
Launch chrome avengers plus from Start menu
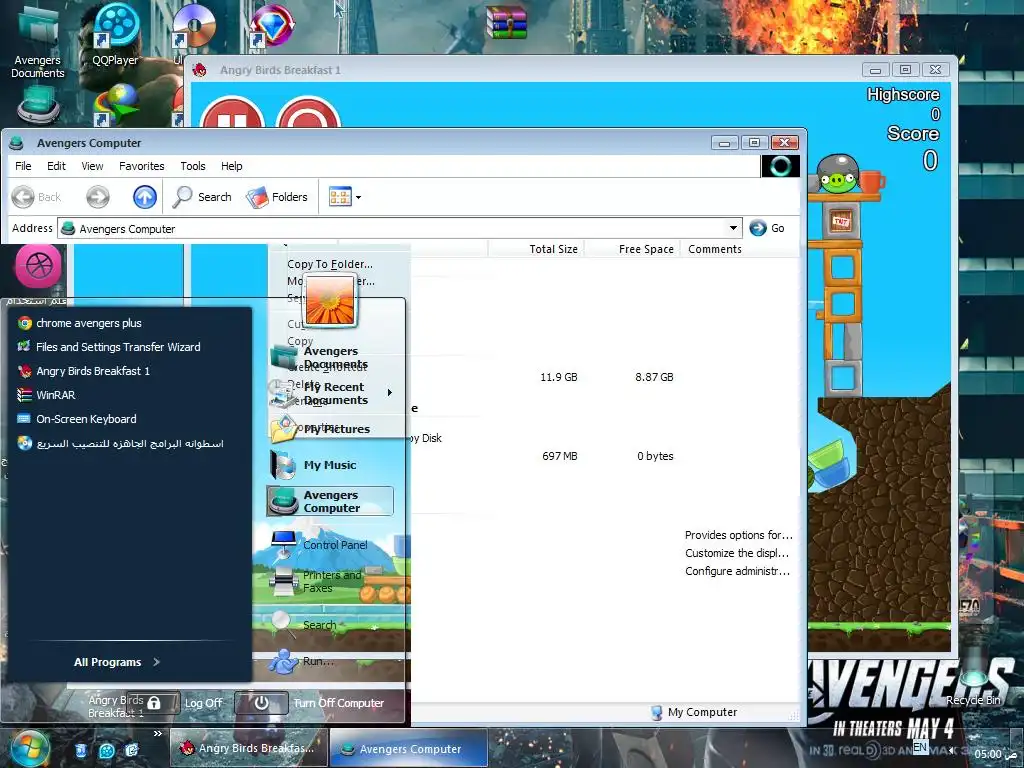[x=89, y=323]
